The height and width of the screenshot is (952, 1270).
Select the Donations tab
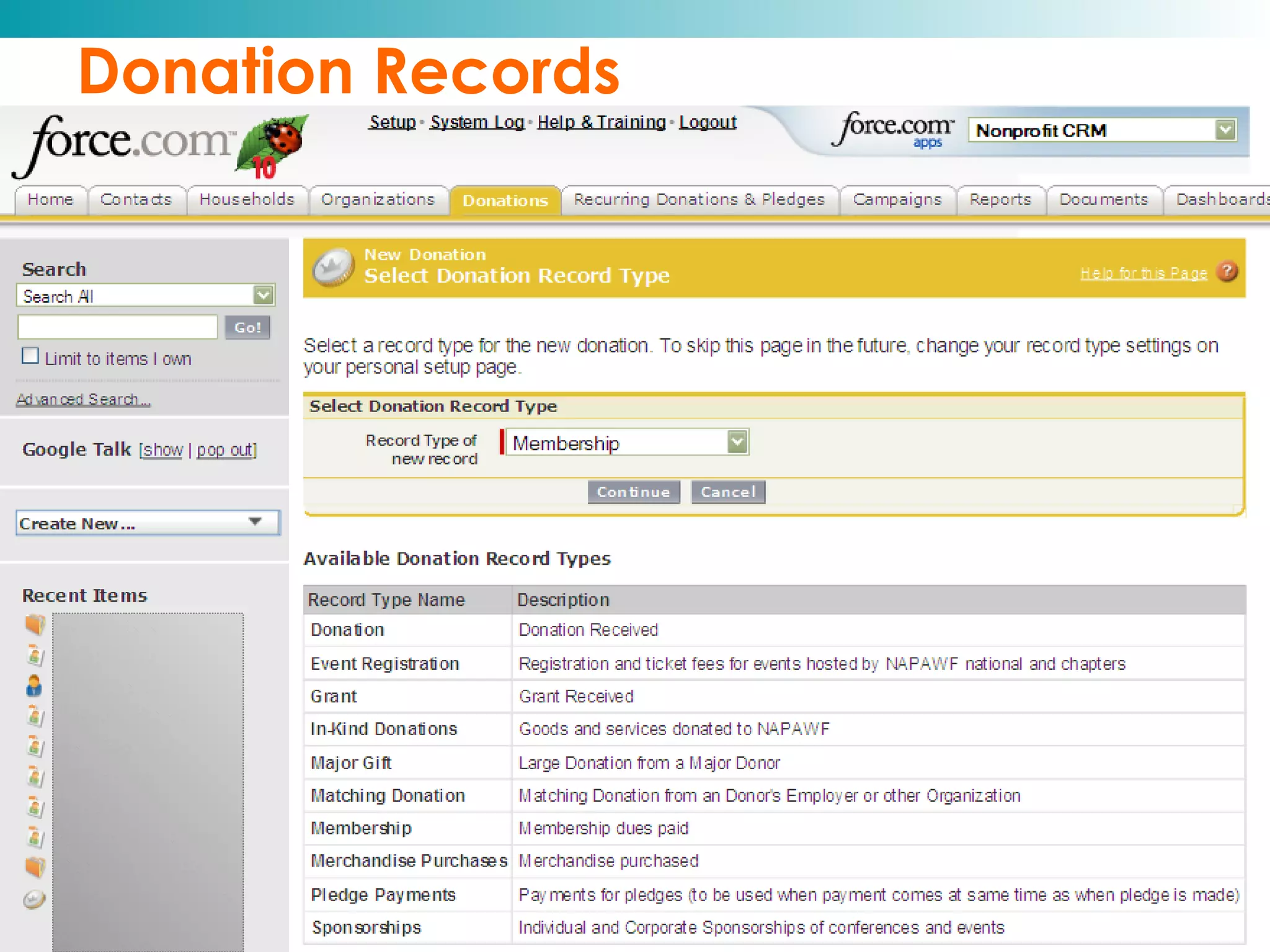coord(505,200)
